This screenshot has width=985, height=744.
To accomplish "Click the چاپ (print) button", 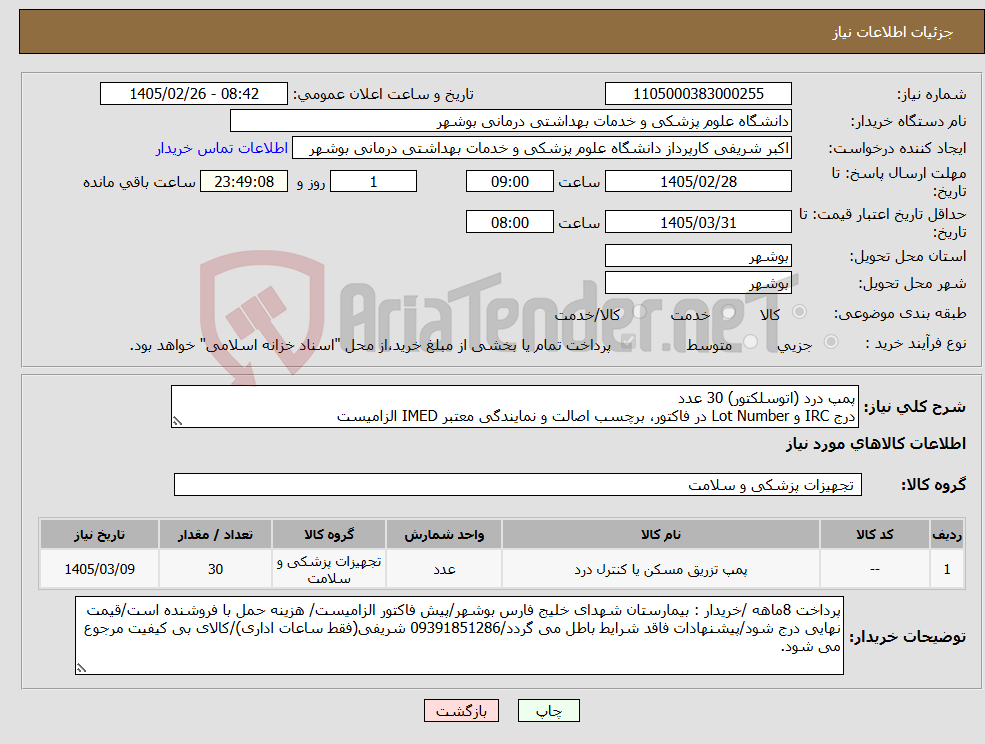I will point(548,711).
